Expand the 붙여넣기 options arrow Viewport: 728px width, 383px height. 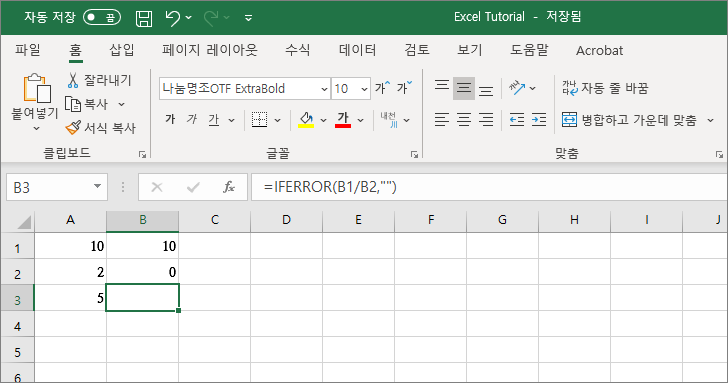(36, 128)
